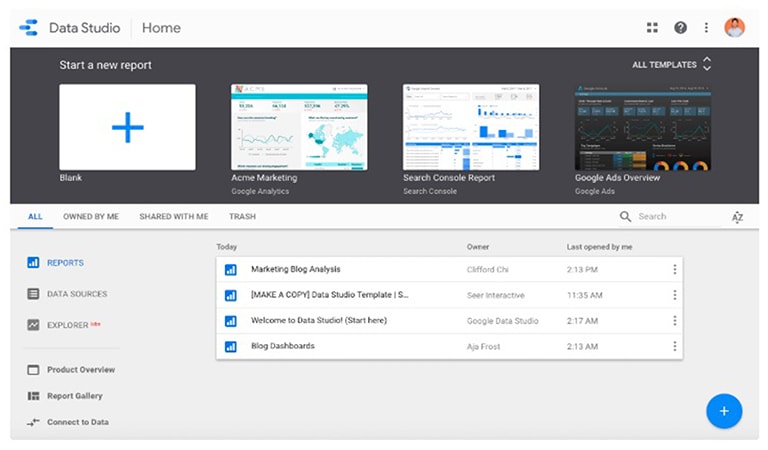Click the Owner column header
The image size is (768, 450).
pos(478,247)
